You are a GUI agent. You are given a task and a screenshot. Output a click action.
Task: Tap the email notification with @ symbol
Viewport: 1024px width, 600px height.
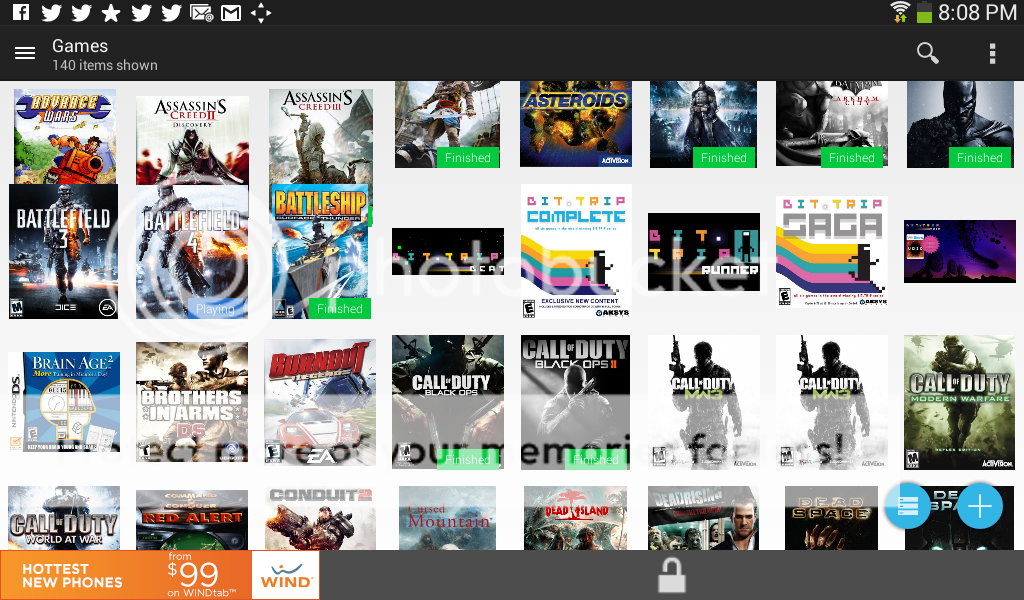click(x=201, y=12)
